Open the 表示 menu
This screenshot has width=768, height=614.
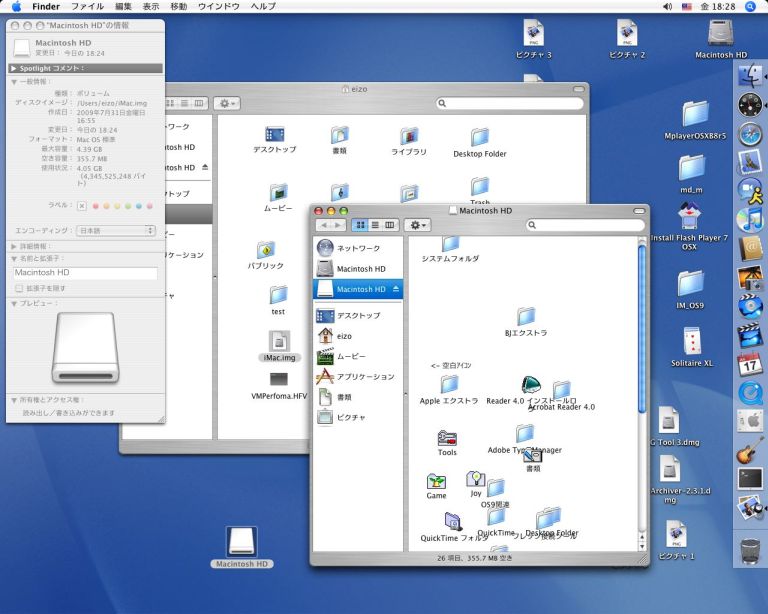click(150, 6)
